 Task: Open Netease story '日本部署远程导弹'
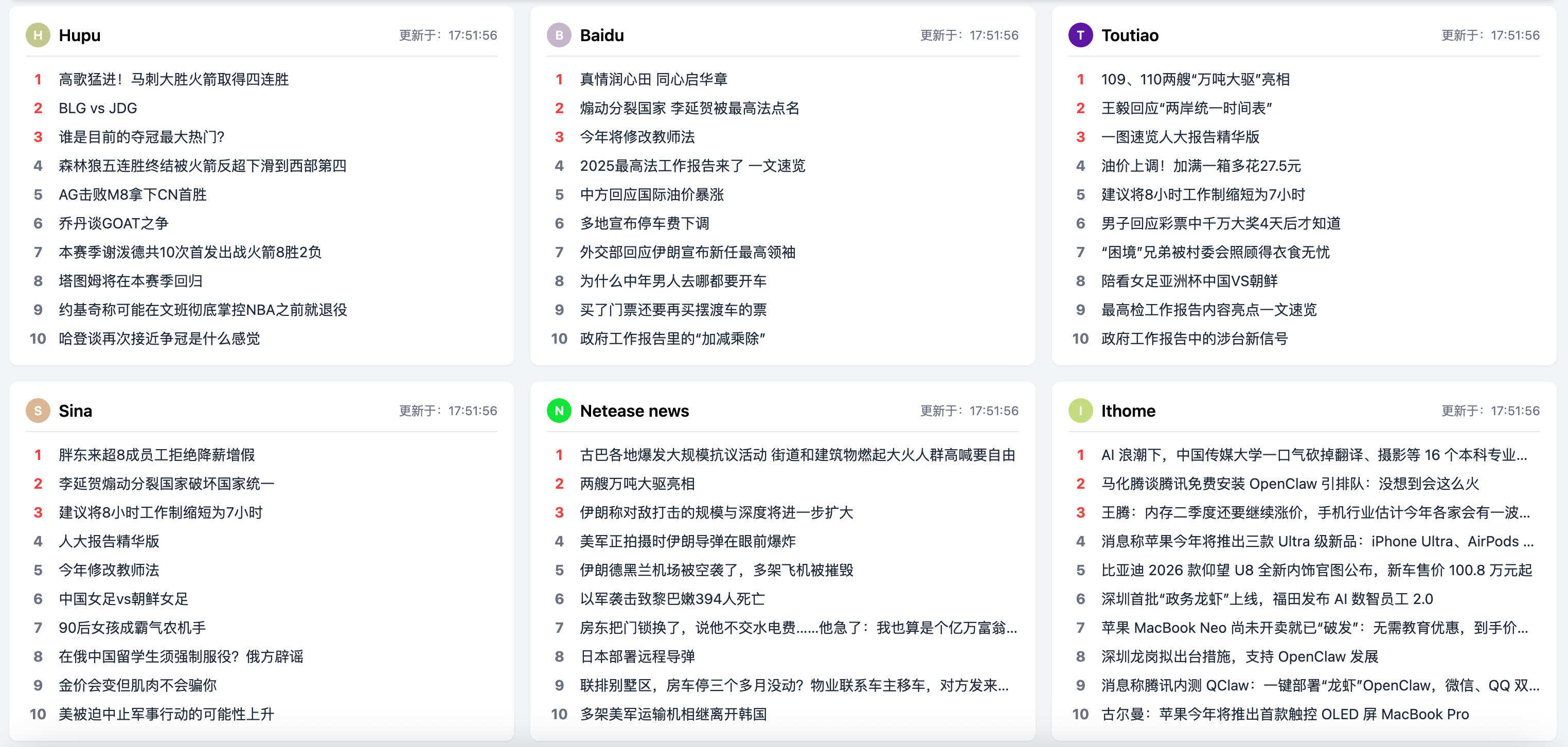(637, 656)
